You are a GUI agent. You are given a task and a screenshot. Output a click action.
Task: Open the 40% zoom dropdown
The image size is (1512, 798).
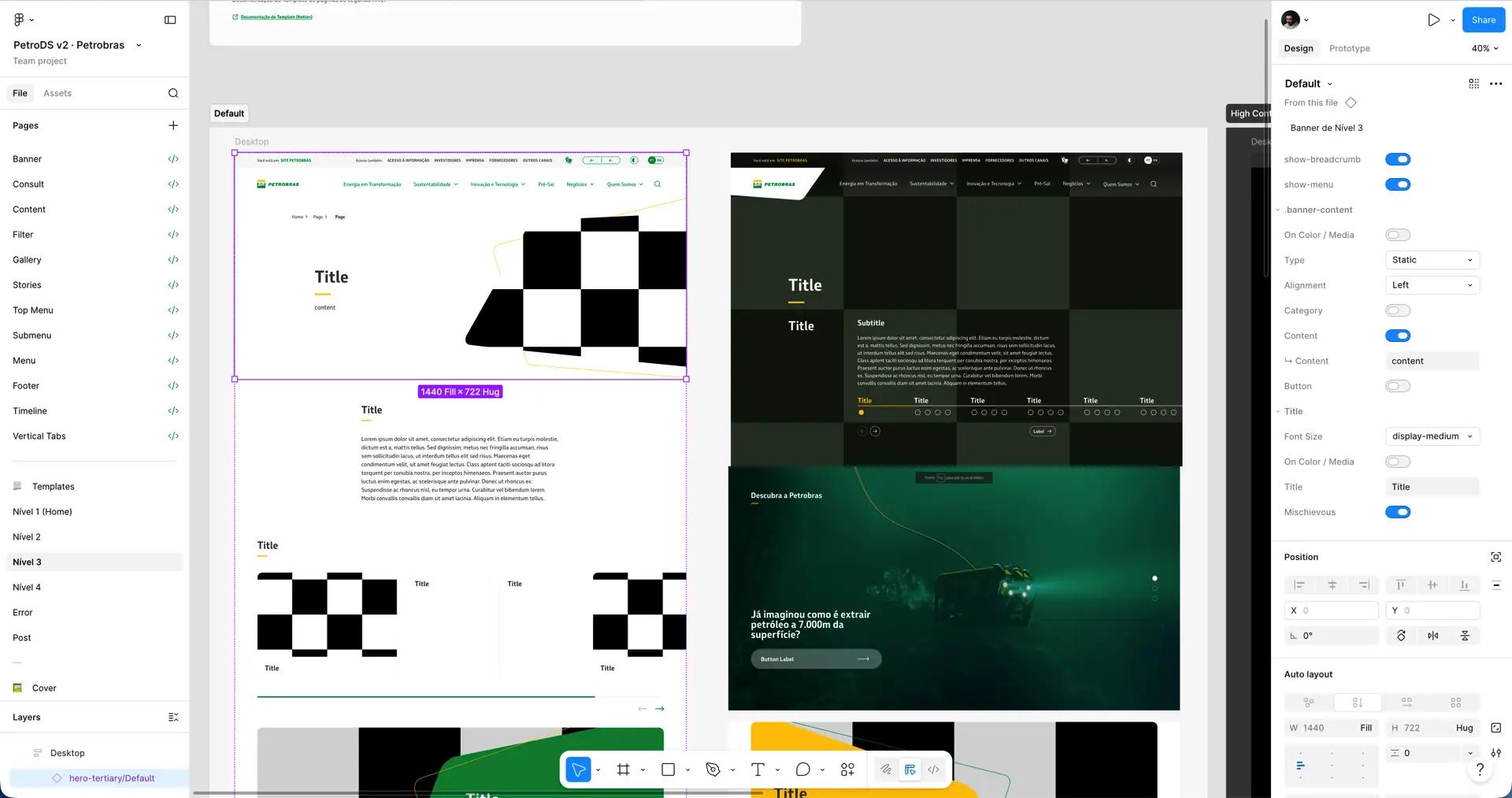[x=1484, y=48]
